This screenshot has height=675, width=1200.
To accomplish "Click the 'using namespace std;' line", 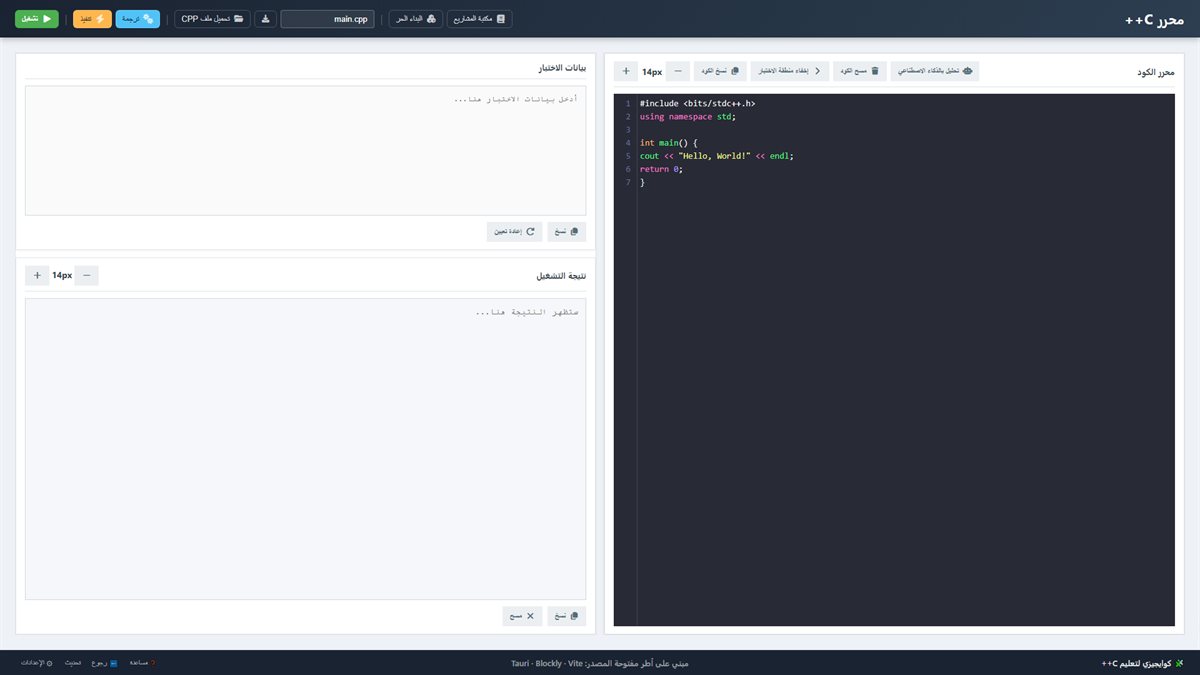I will click(x=688, y=116).
